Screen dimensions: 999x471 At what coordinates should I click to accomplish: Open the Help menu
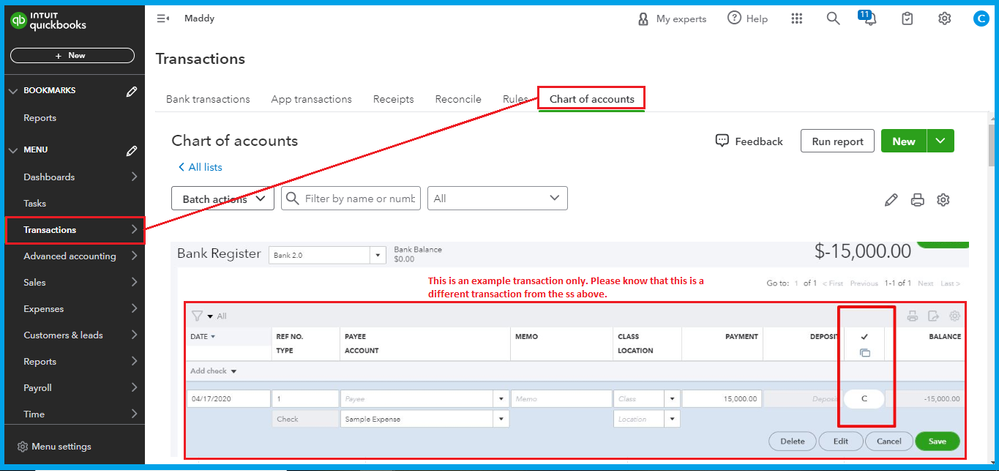[x=747, y=18]
